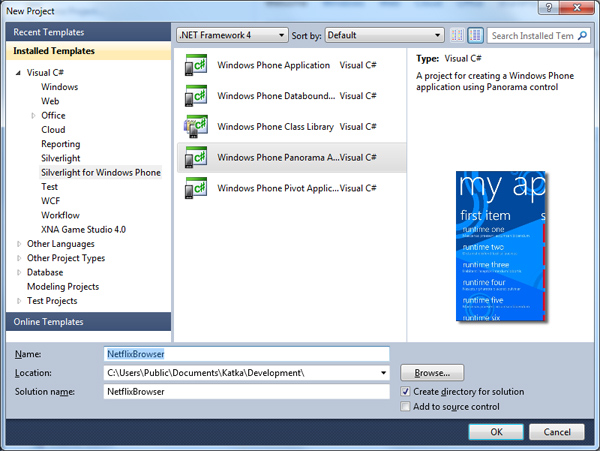This screenshot has height=451, width=600.
Task: Click the search magnifier icon
Action: pyautogui.click(x=582, y=36)
